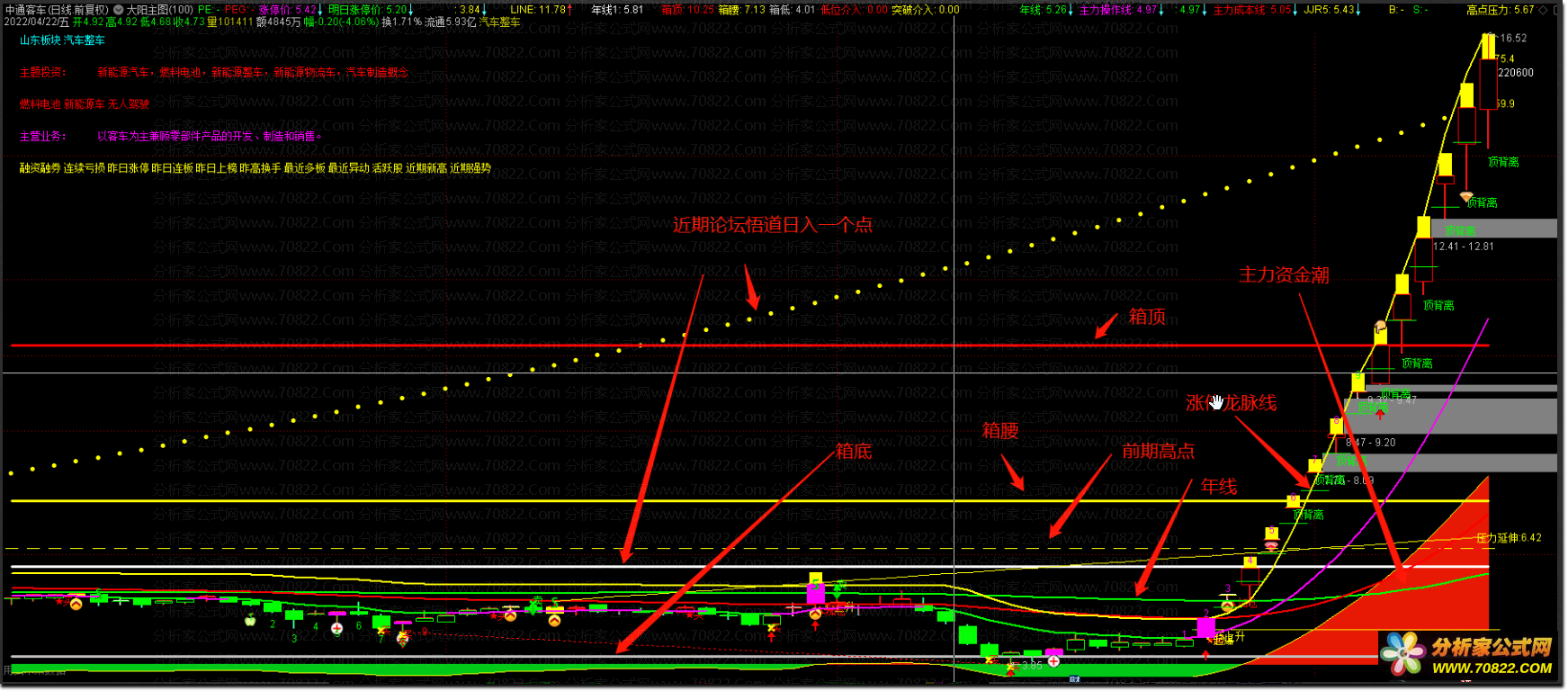Click the 幅-0.20(-4.06%) change value

(341, 22)
